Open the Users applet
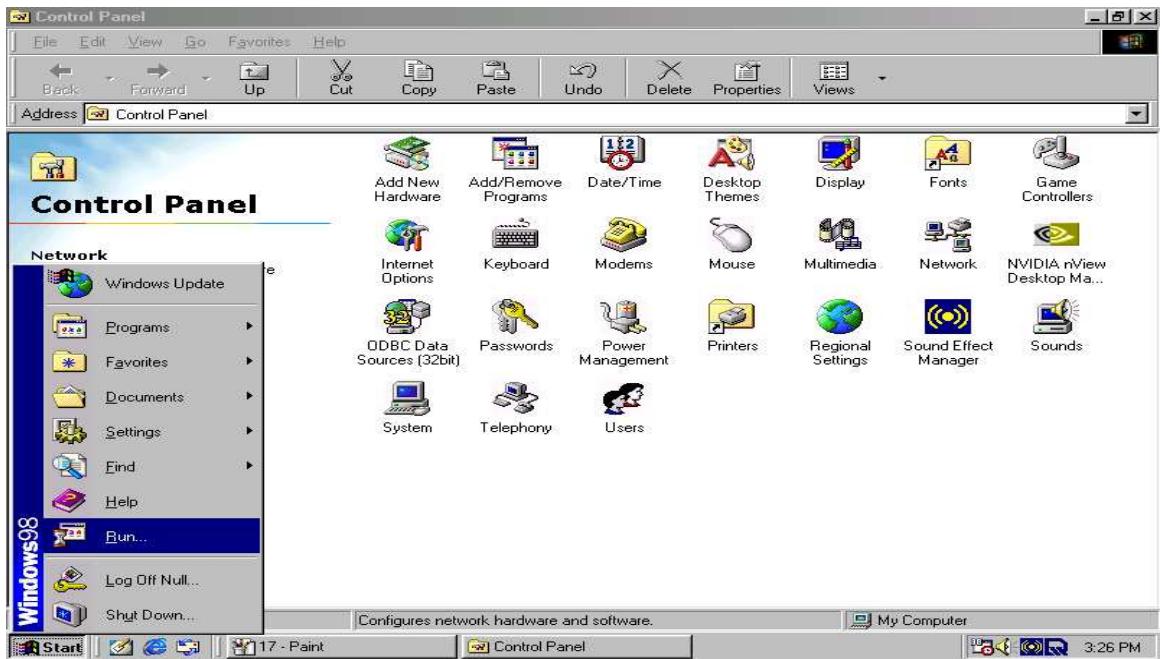Image resolution: width=1162 pixels, height=659 pixels. click(x=623, y=408)
